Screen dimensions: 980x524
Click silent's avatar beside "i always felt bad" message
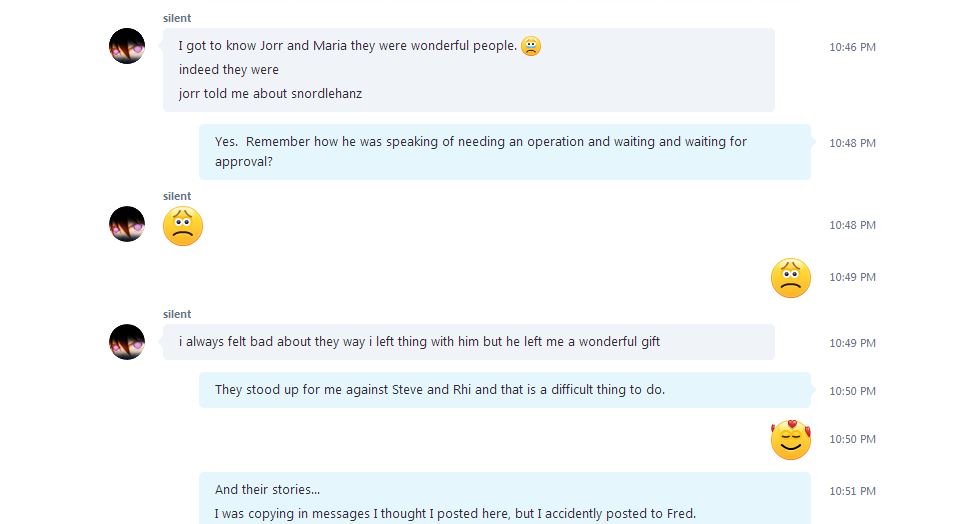tap(127, 342)
